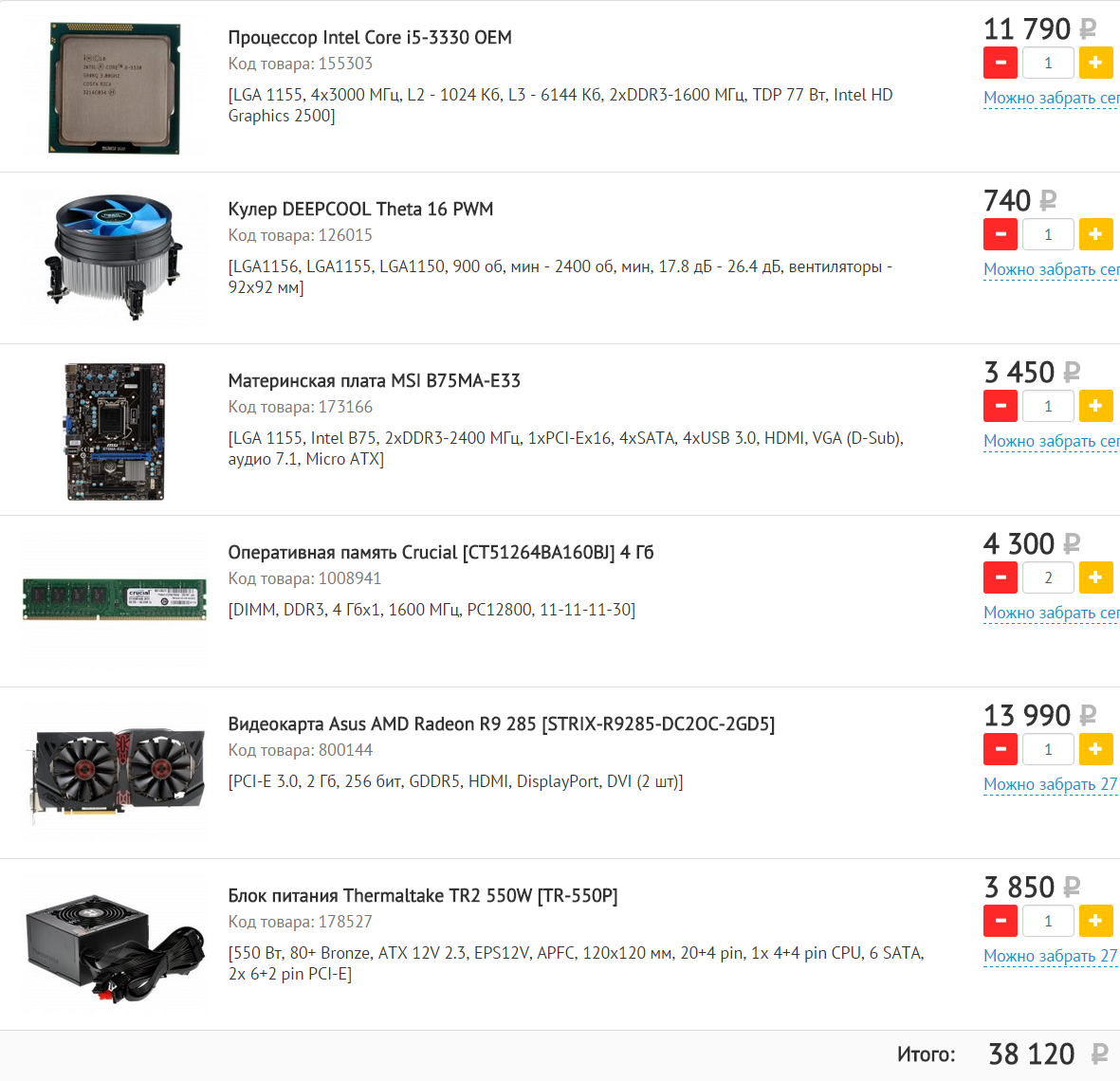This screenshot has height=1081, width=1120.
Task: Click pickup availability link for the processor
Action: [x=1052, y=98]
